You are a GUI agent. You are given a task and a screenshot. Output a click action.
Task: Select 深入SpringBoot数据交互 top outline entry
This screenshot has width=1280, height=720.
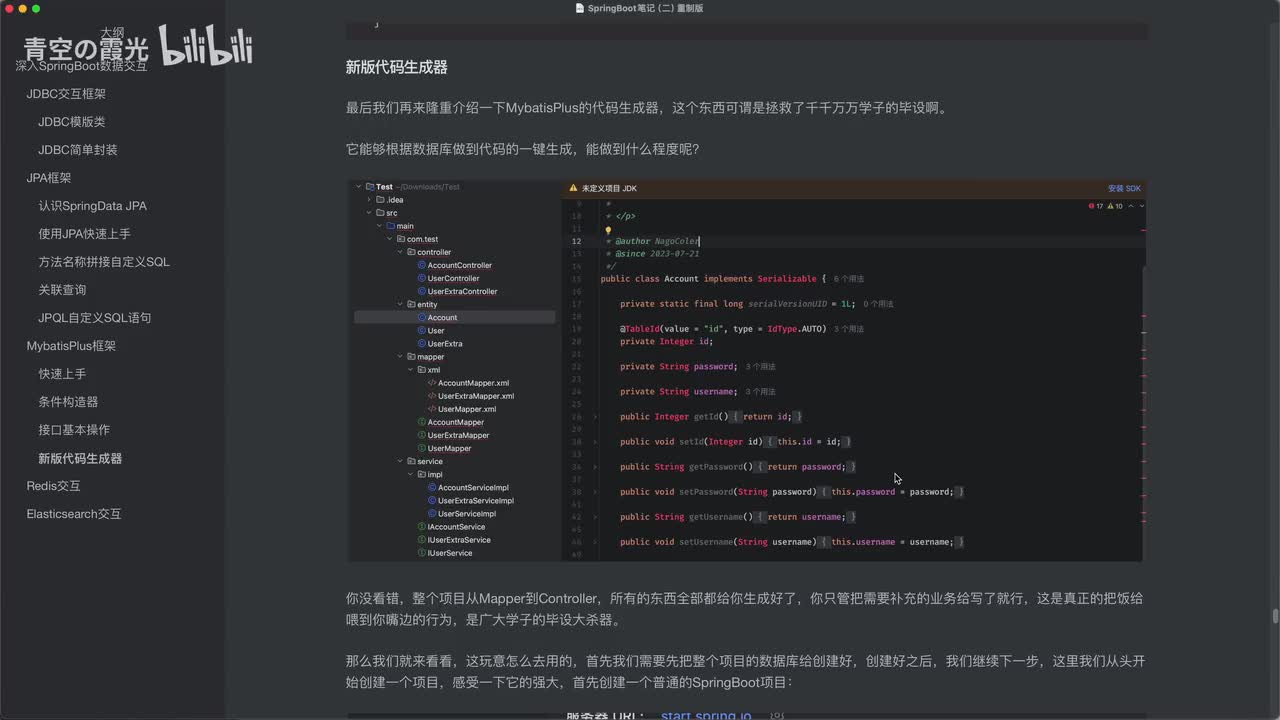pos(81,66)
